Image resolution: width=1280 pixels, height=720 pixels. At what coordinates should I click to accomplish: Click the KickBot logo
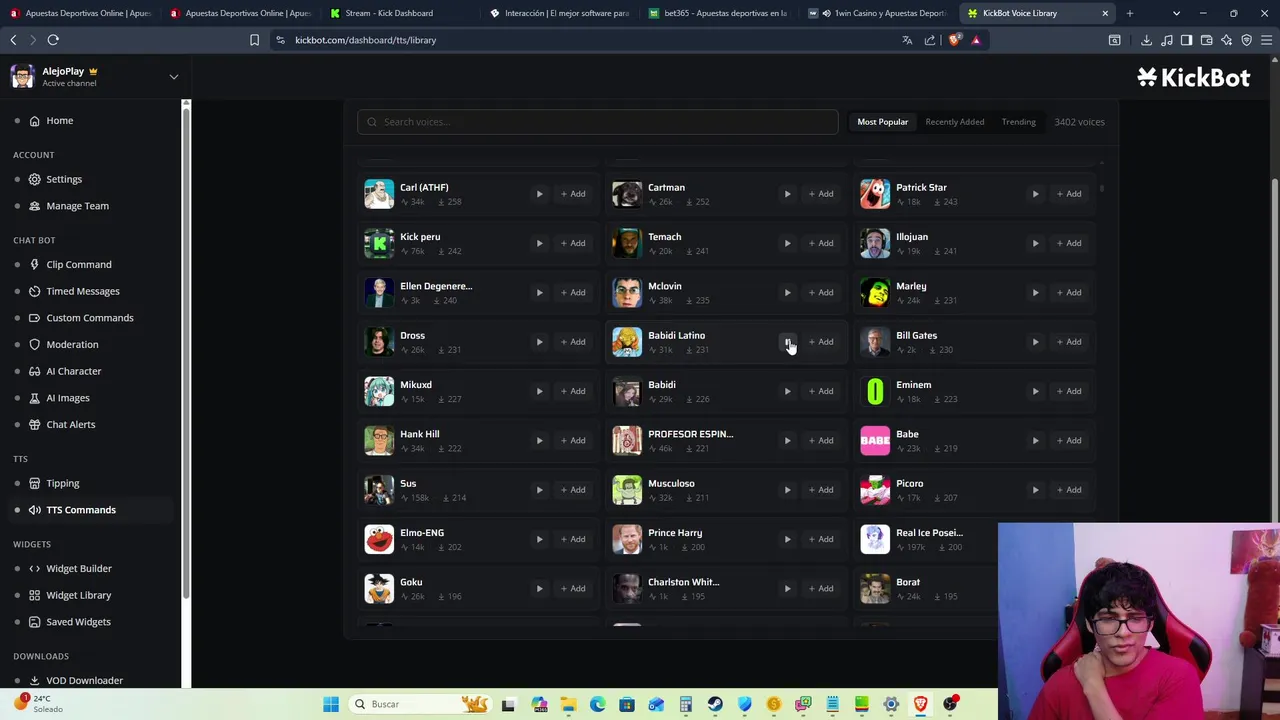pyautogui.click(x=1193, y=77)
